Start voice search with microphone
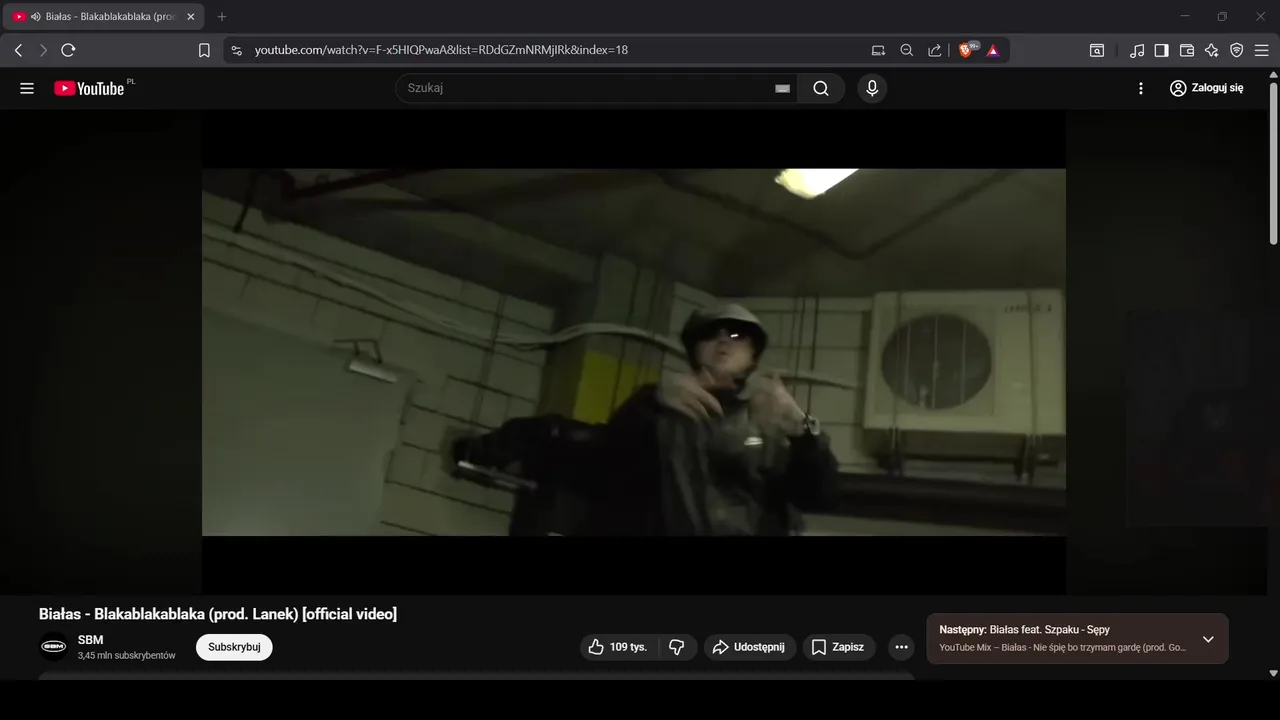This screenshot has height=720, width=1280. (x=872, y=88)
